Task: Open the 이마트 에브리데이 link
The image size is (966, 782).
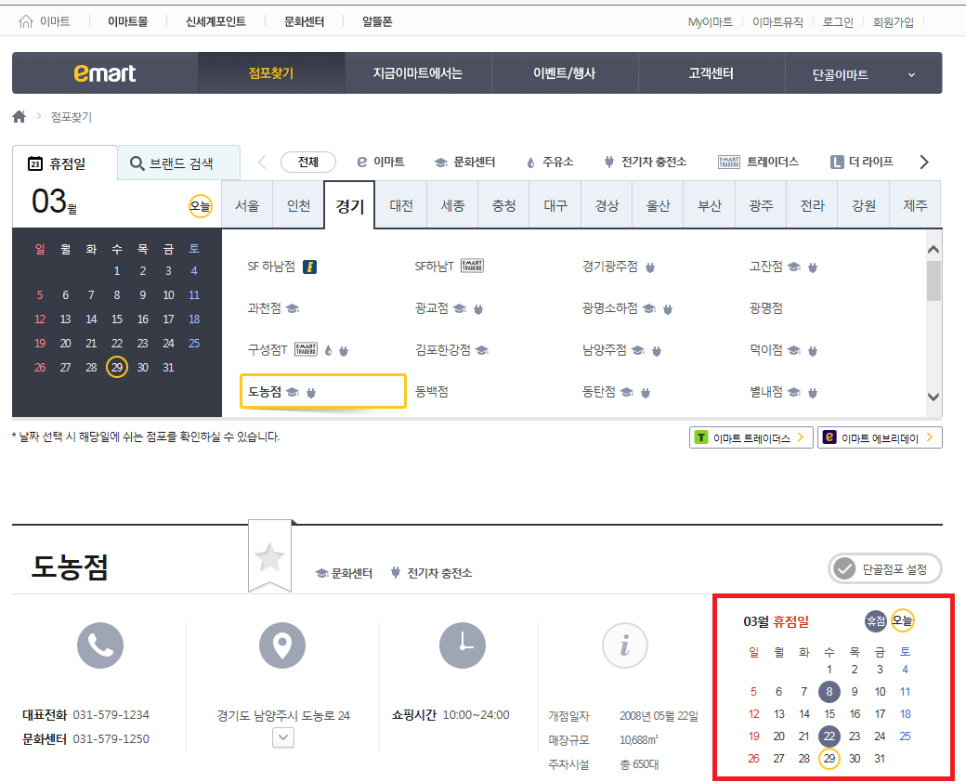Action: tap(880, 438)
